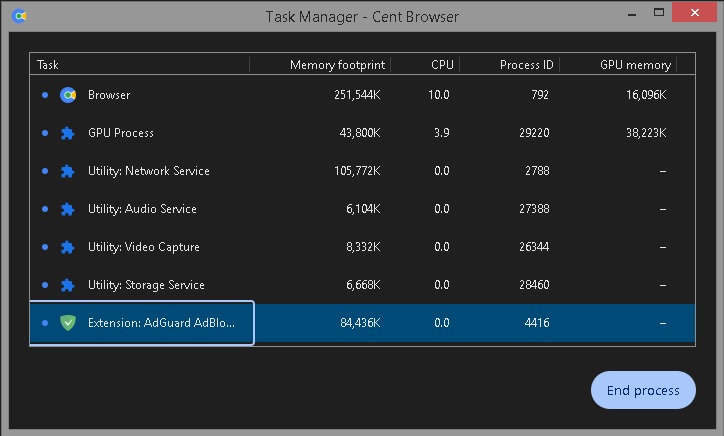Image resolution: width=724 pixels, height=436 pixels.
Task: Click the Cent Browser icon in Browser row
Action: (x=68, y=95)
